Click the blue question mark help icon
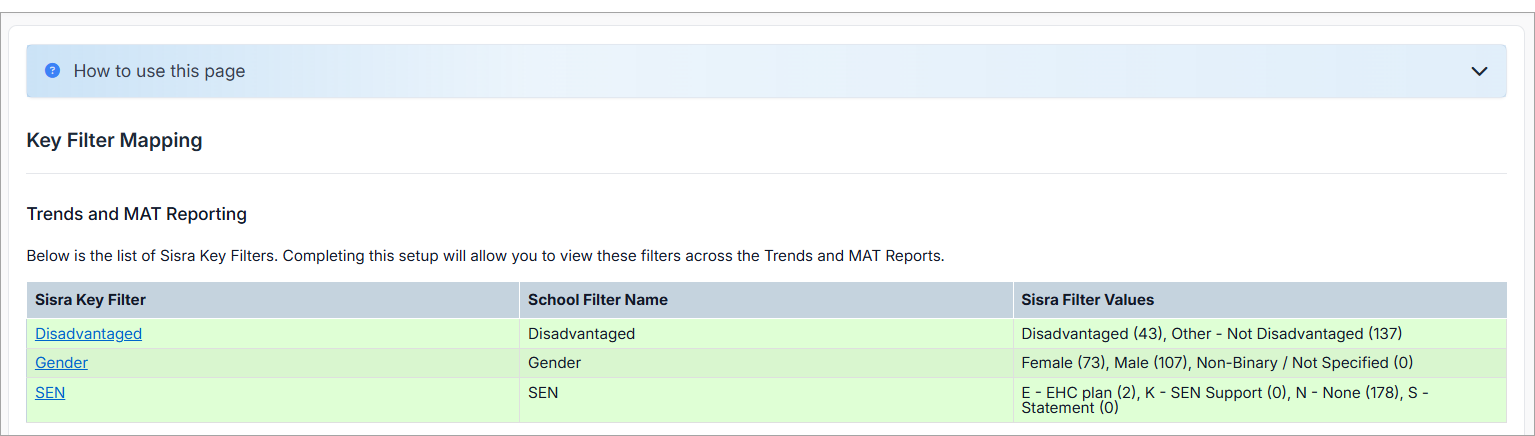This screenshot has width=1535, height=436. pos(53,71)
